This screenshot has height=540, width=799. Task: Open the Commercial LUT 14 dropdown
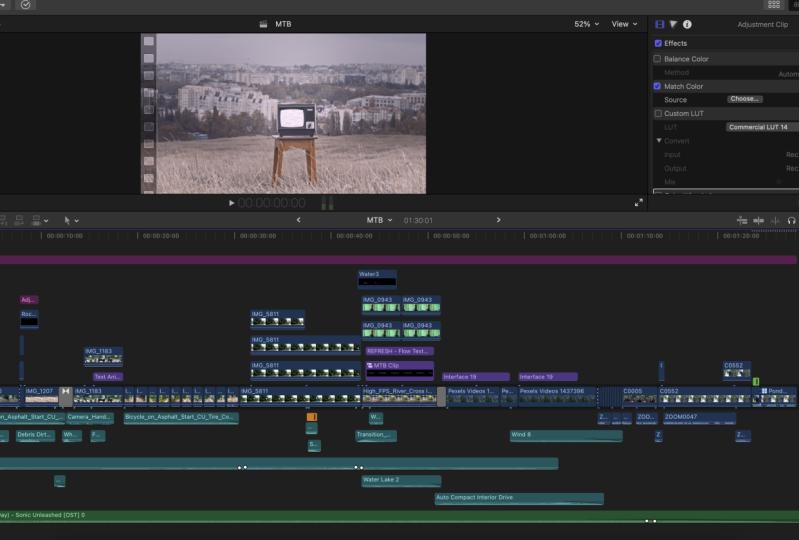(762, 127)
